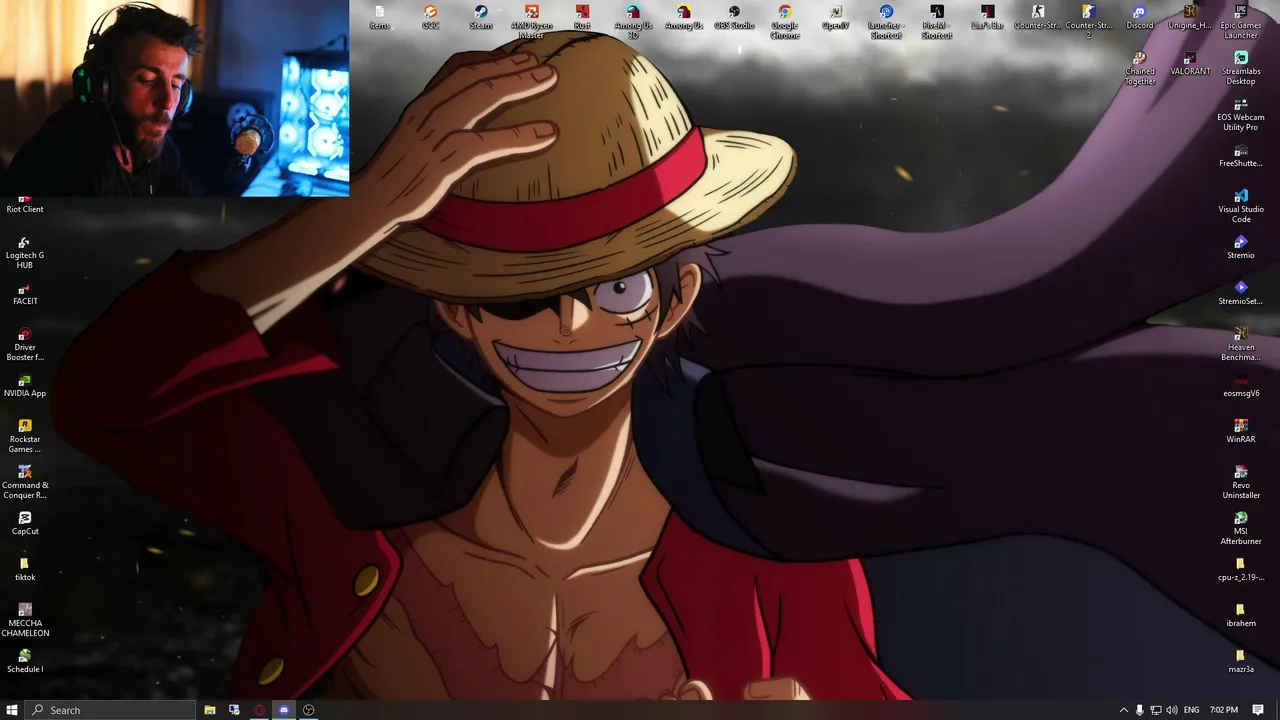Open the Steam desktop shortcut
Image resolution: width=1280 pixels, height=720 pixels.
[481, 17]
